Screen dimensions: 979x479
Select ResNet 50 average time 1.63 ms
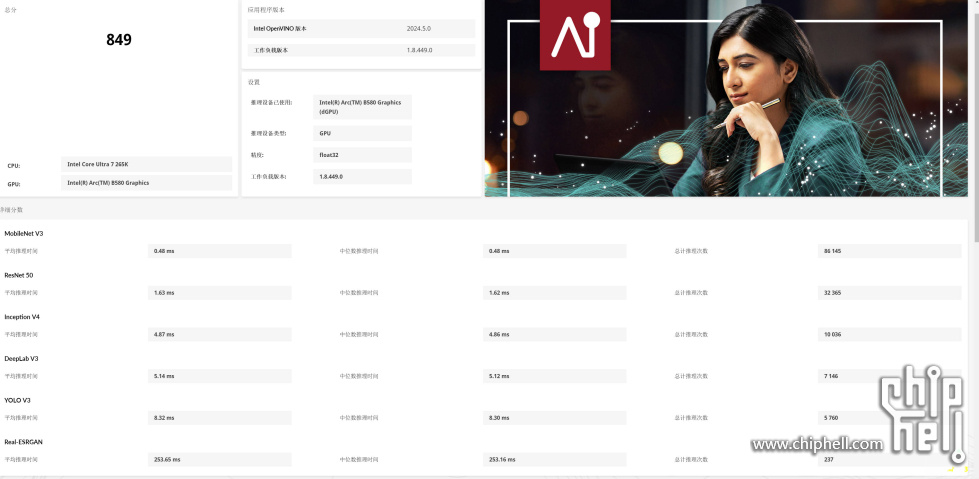click(x=220, y=293)
